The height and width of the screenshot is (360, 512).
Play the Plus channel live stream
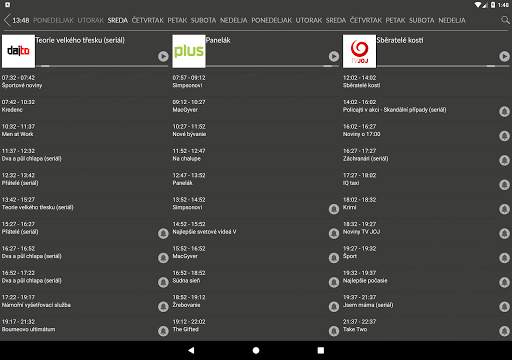click(334, 56)
